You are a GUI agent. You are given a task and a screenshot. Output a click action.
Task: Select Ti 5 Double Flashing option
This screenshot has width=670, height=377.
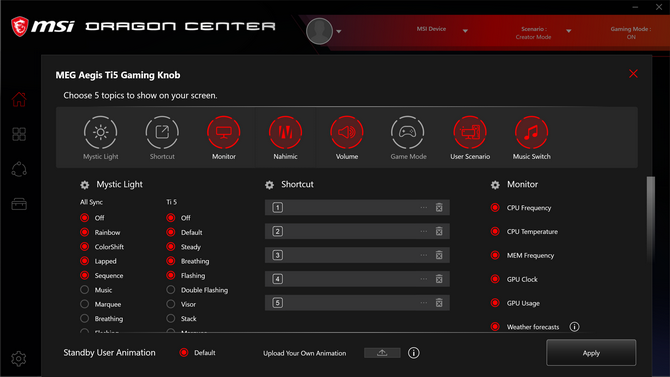point(170,290)
